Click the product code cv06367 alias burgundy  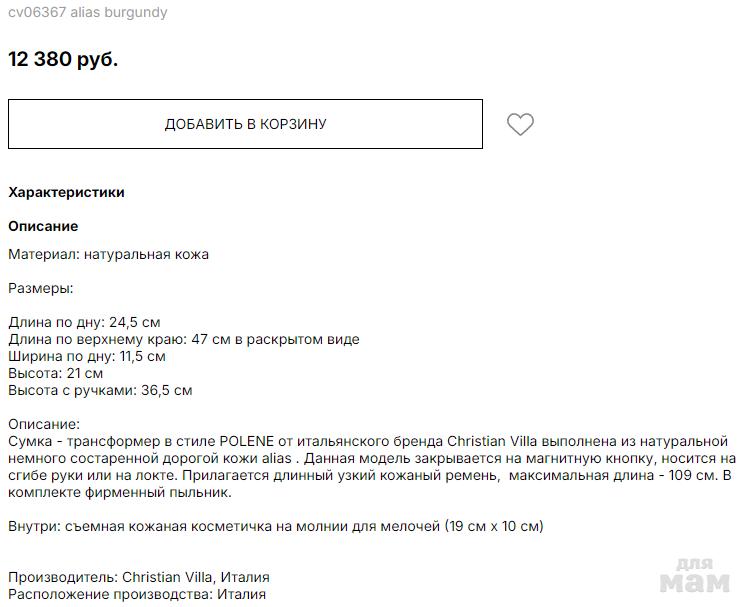(x=88, y=13)
